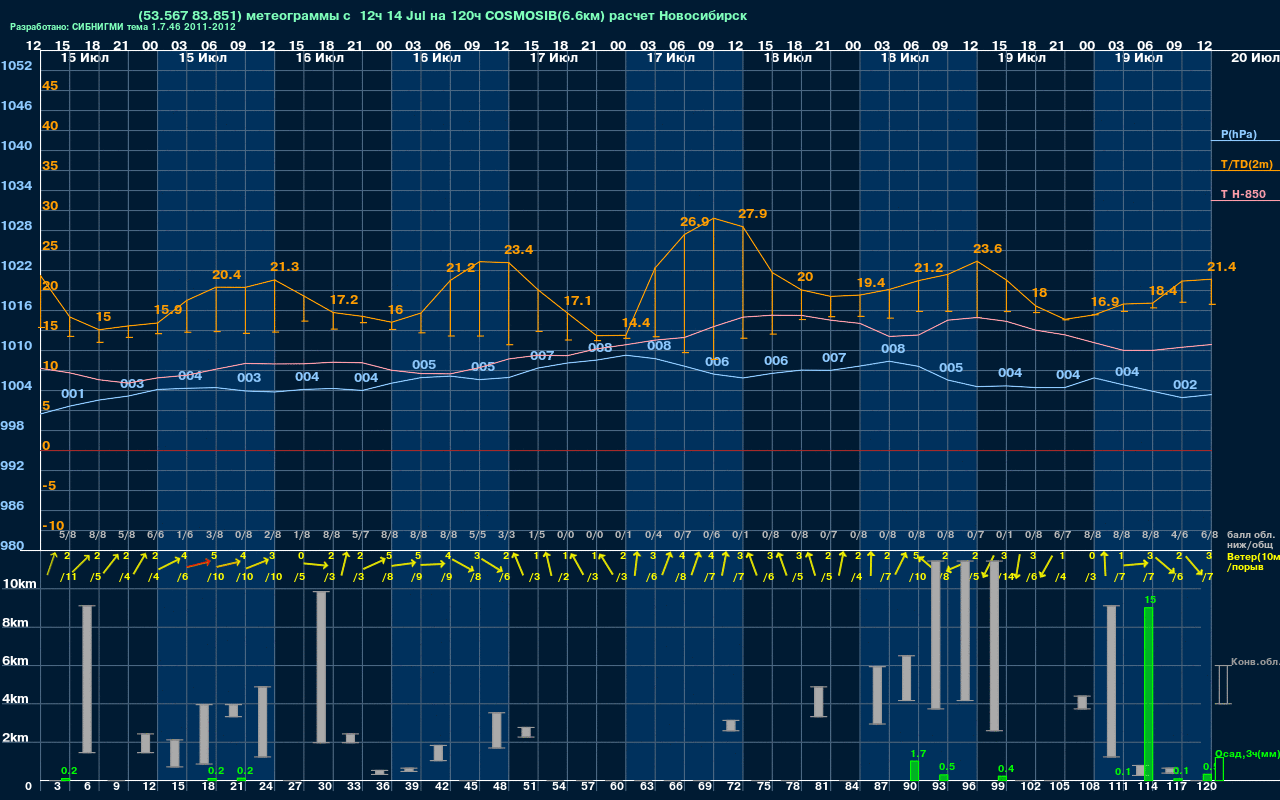Click the 001 pressure value label

coord(72,394)
